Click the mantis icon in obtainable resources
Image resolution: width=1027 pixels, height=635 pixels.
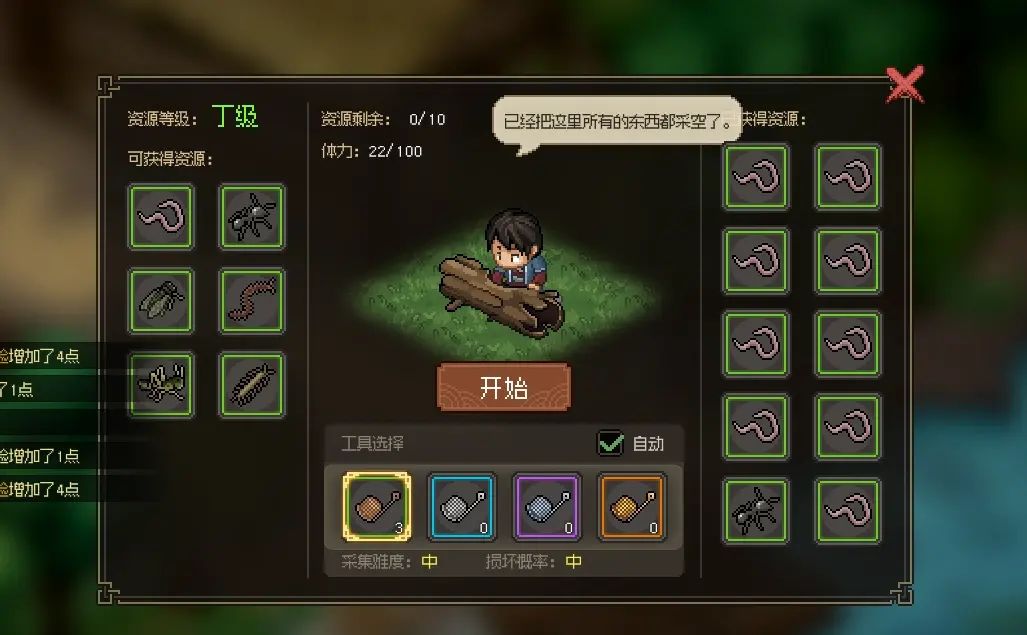point(161,384)
